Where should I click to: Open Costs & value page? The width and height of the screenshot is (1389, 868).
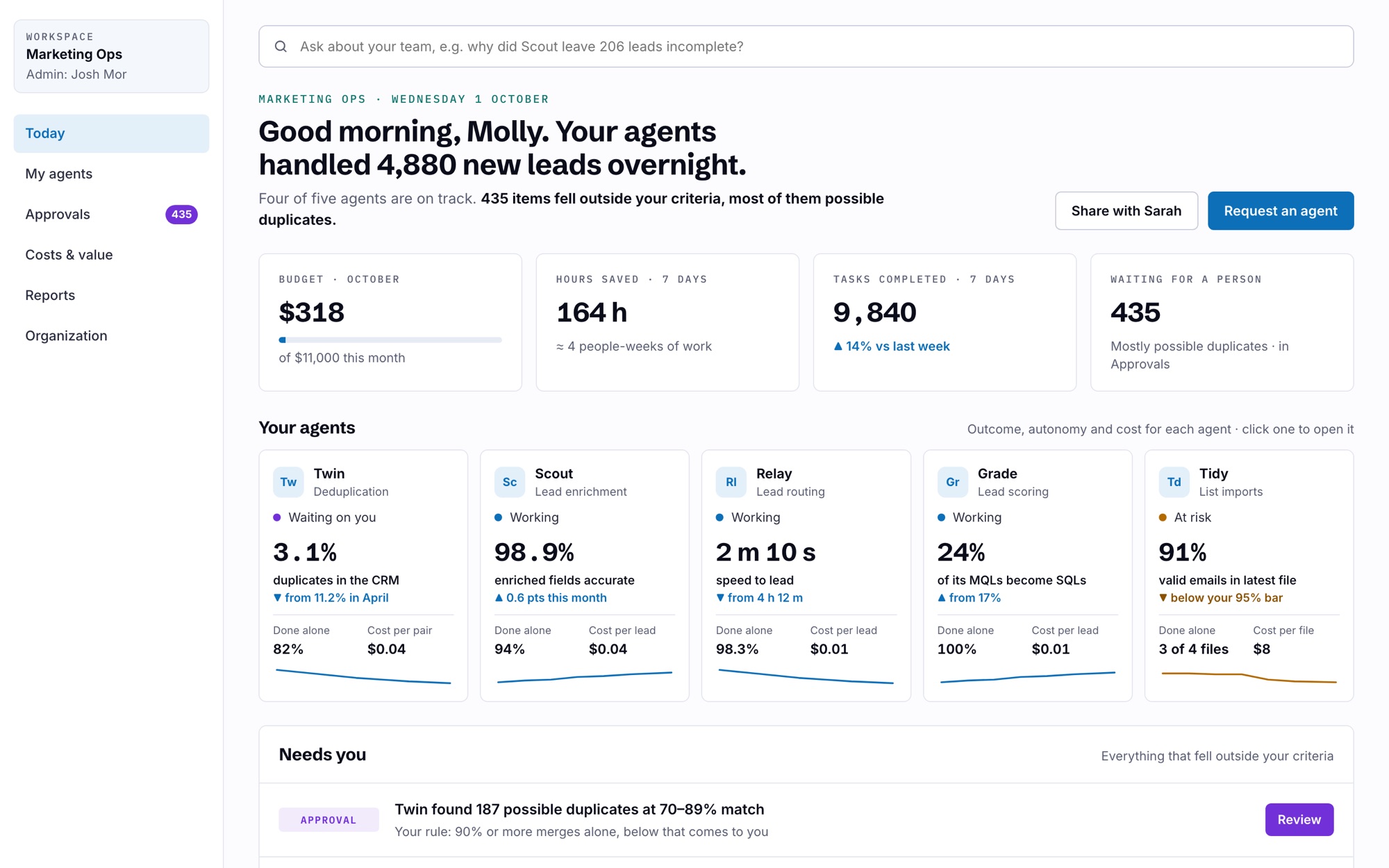pos(111,255)
